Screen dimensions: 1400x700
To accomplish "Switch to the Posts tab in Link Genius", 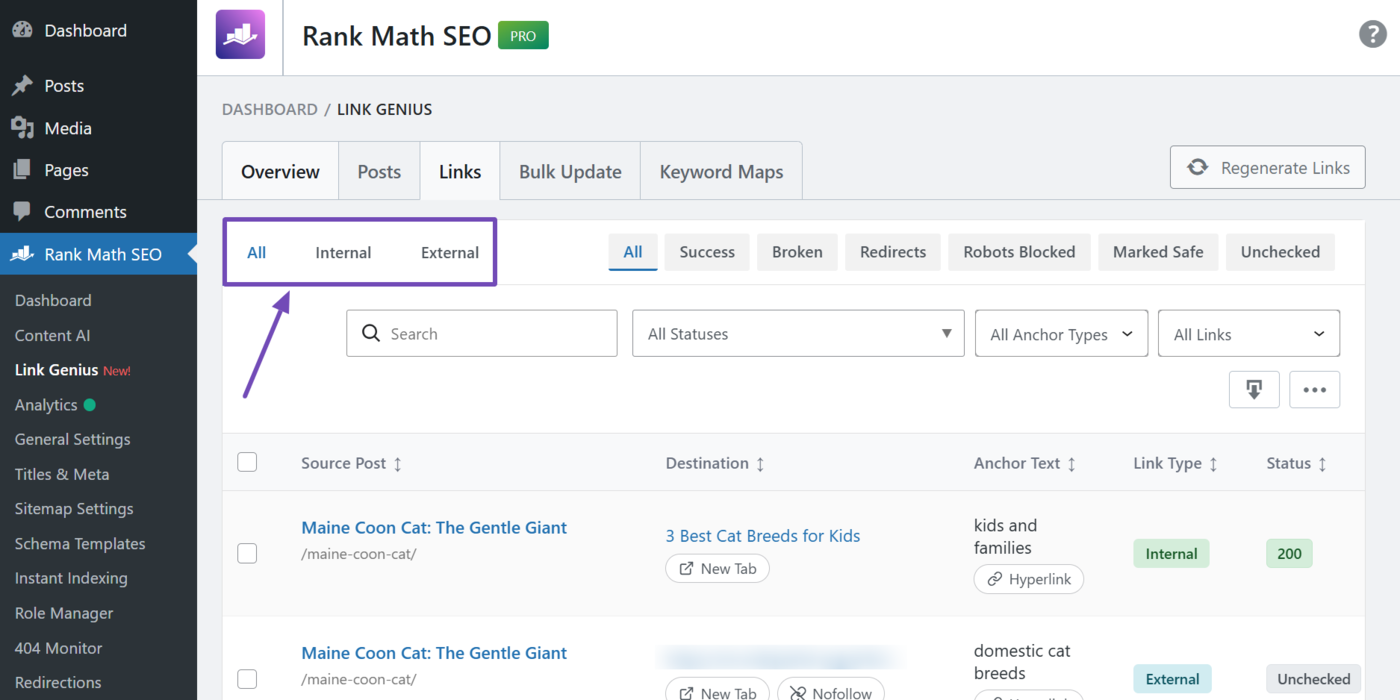I will coord(379,171).
